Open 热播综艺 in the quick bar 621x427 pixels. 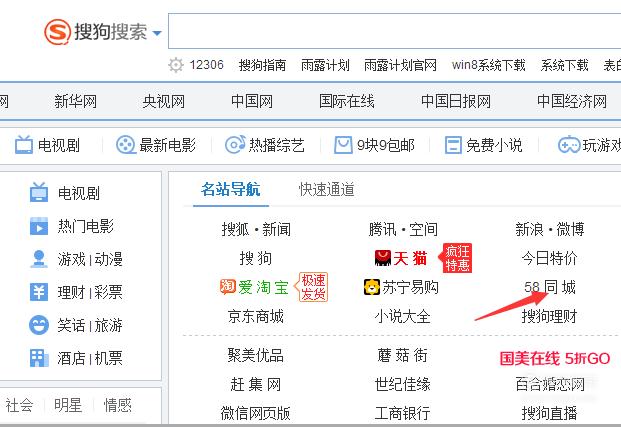coord(276,145)
